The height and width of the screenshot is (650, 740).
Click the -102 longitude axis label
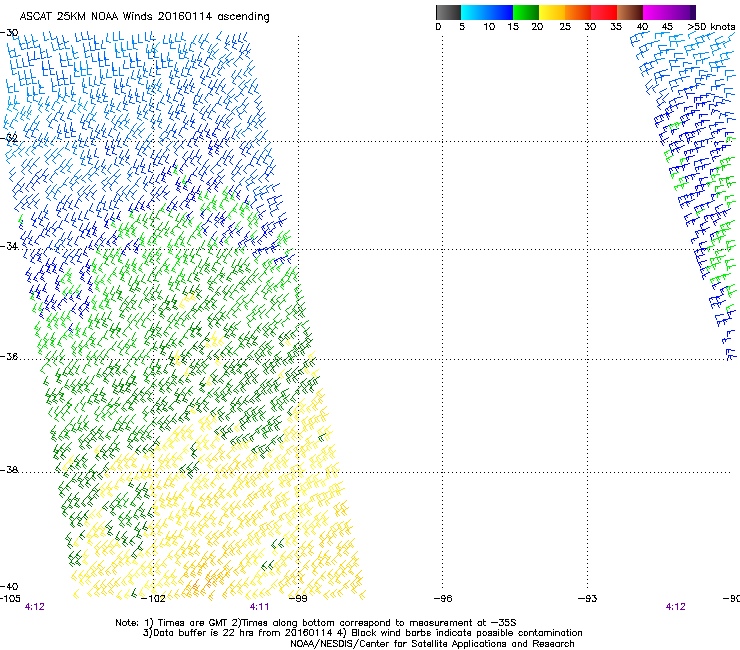pyautogui.click(x=153, y=599)
